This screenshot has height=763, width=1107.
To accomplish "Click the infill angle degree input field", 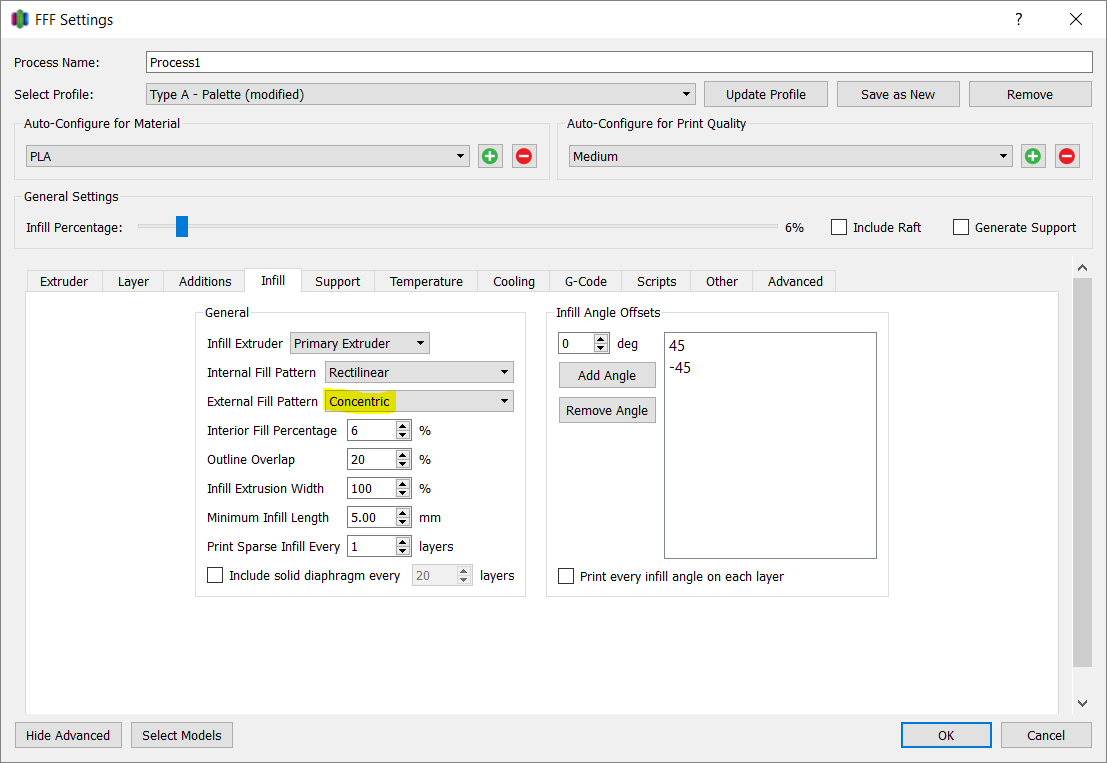I will tap(576, 343).
